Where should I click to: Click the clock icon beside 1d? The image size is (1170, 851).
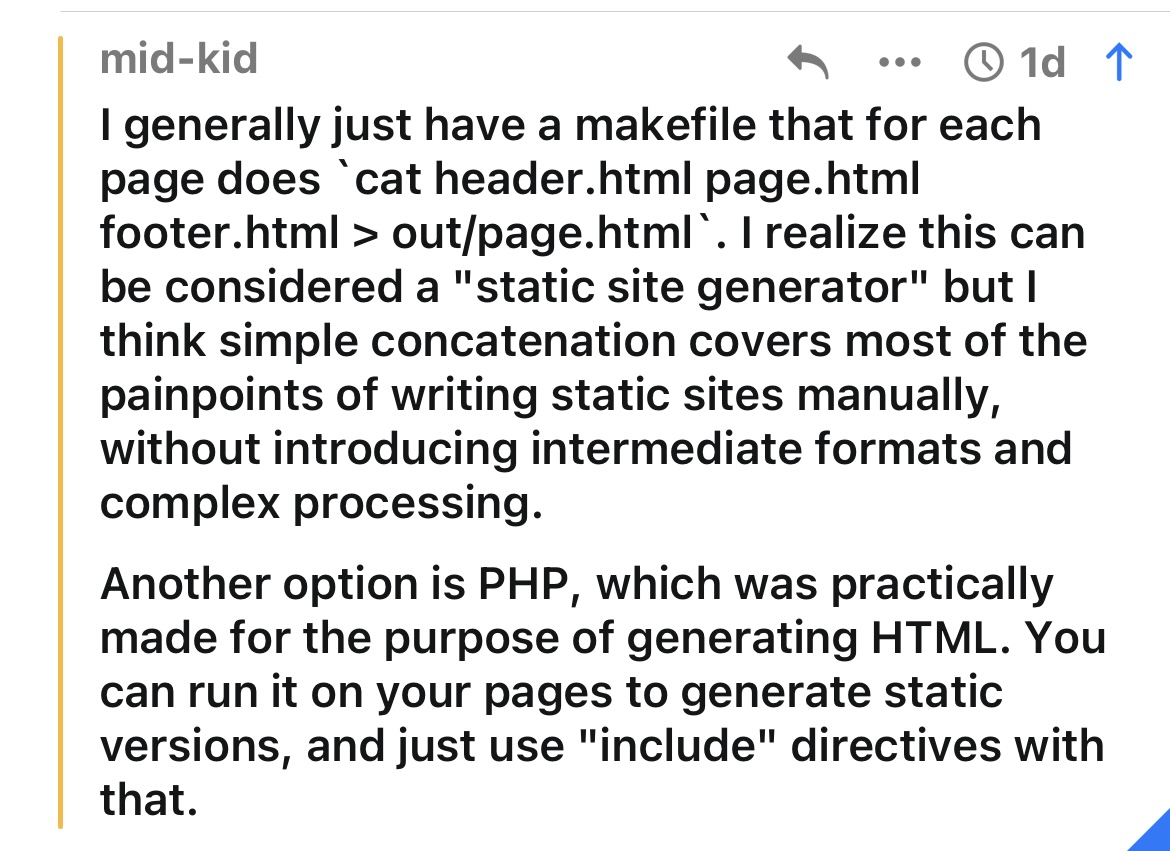click(983, 61)
